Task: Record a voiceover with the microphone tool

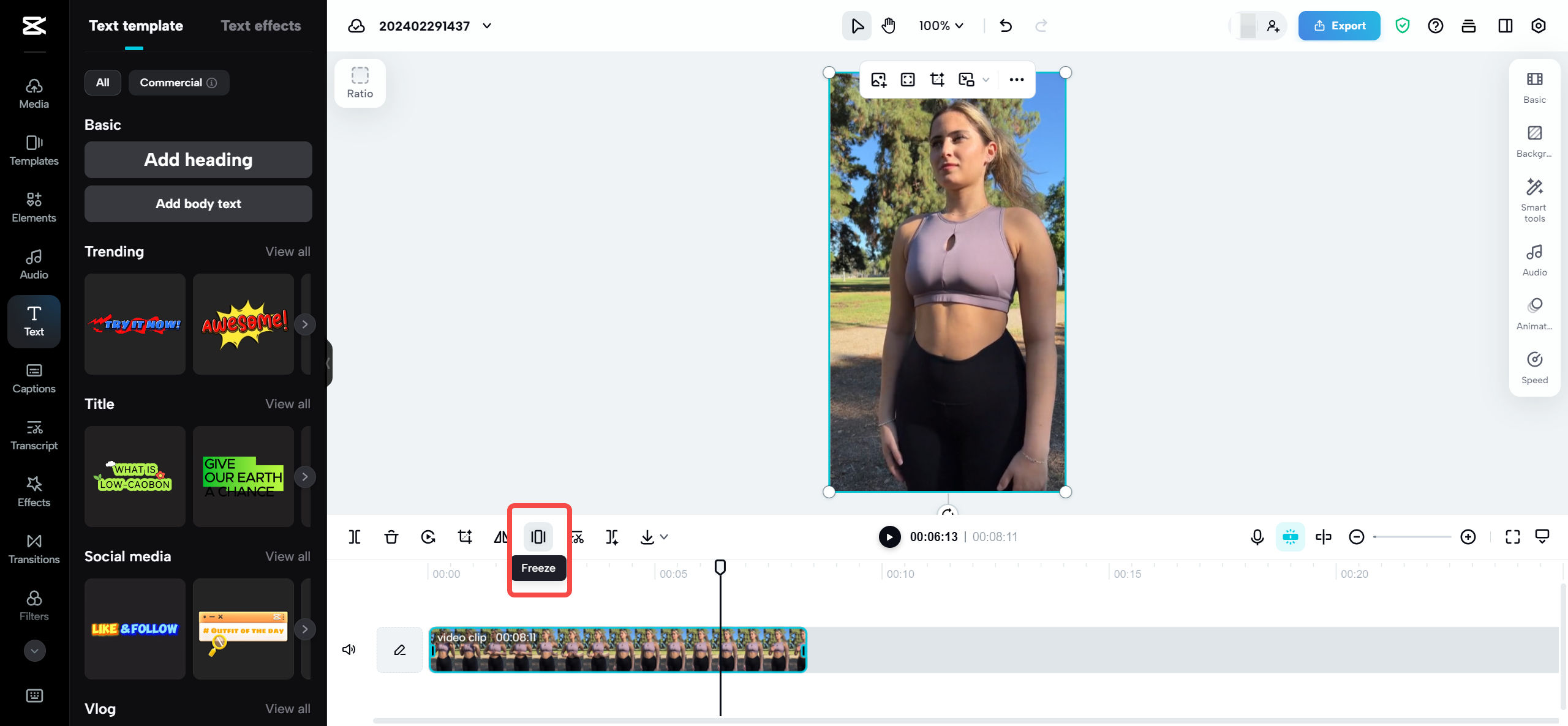Action: click(1257, 537)
